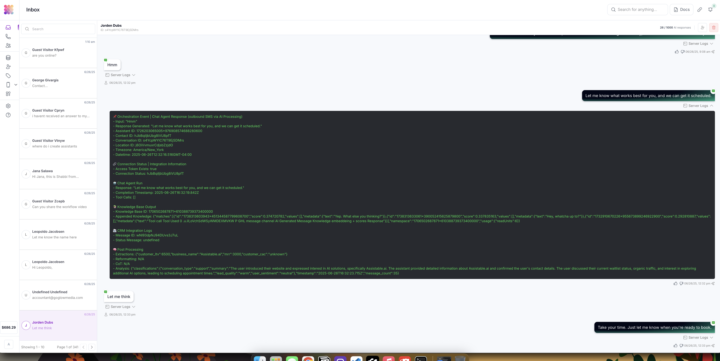Click the AI responses usage counter in the header
Viewport: 720px width, 361px height.
675,28
